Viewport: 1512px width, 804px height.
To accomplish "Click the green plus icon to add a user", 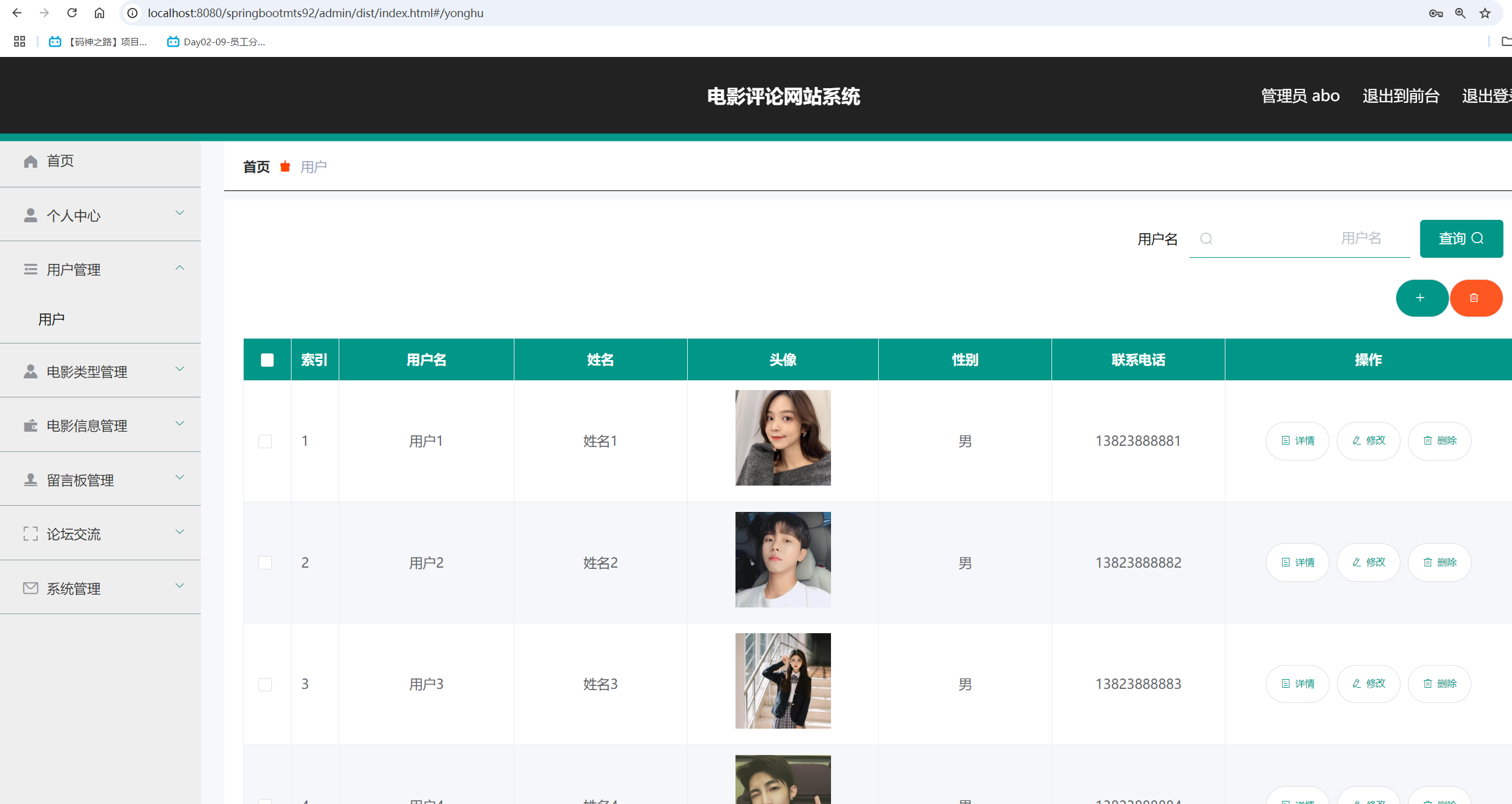I will (1422, 298).
